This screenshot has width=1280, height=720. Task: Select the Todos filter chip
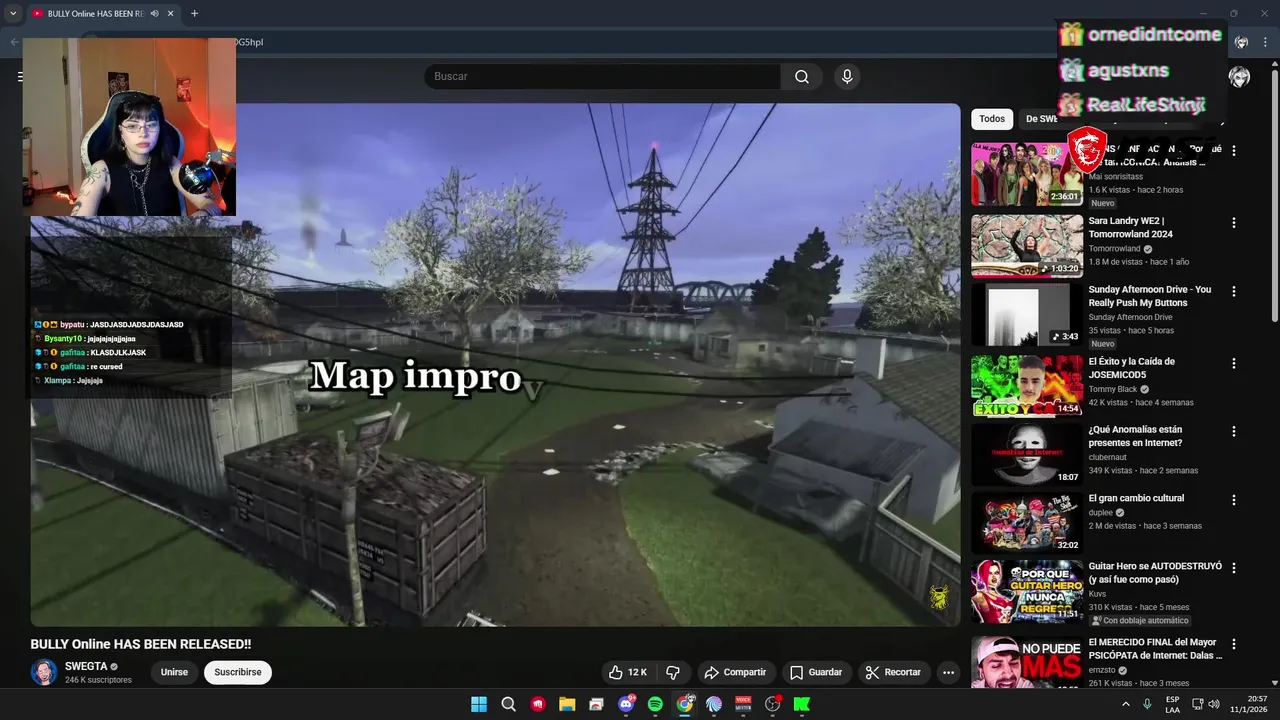(x=992, y=119)
